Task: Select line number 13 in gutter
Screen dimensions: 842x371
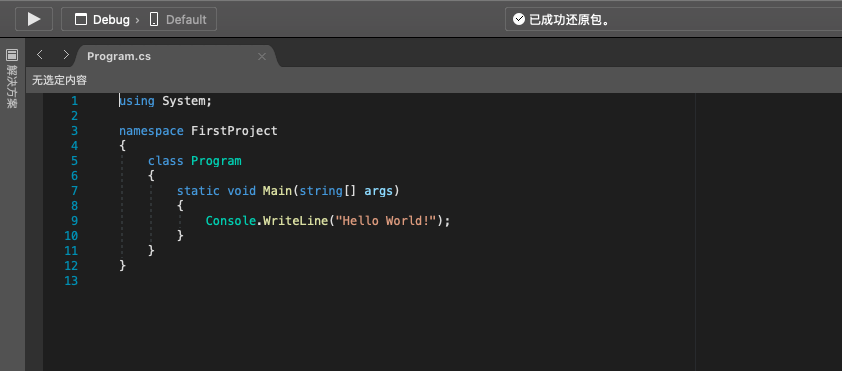Action: point(71,281)
